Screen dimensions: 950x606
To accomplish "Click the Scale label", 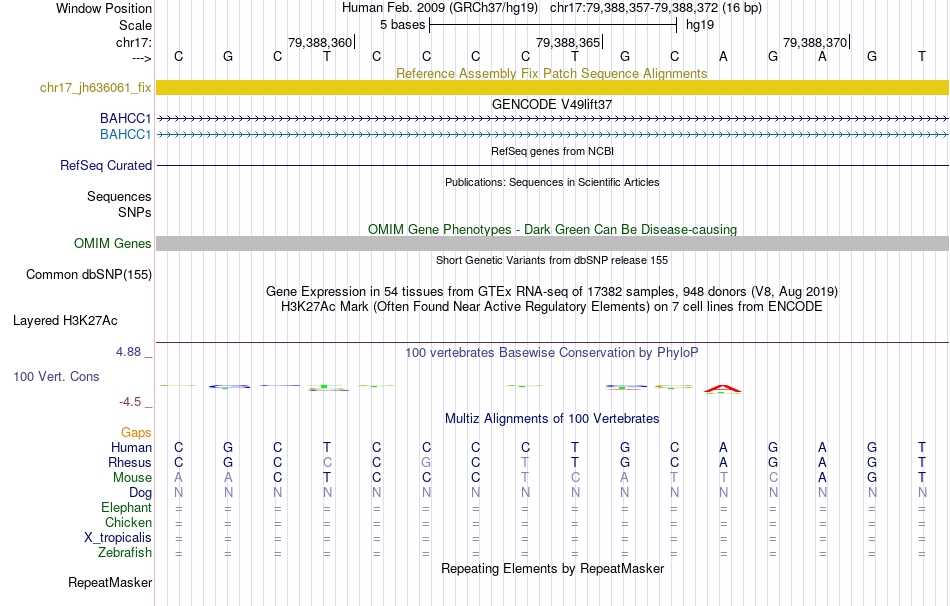I will click(x=136, y=25).
